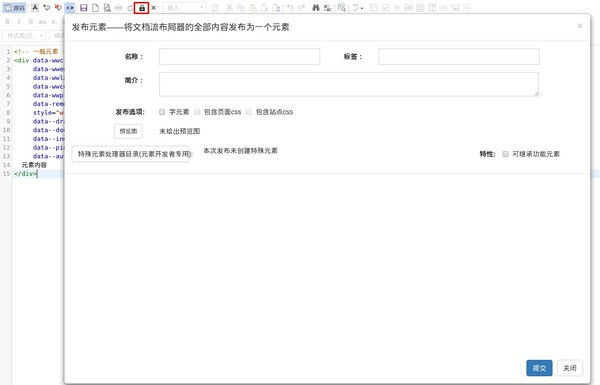Click the Bold B formatting icon
Viewport: 600px width, 385px height.
coord(7,22)
